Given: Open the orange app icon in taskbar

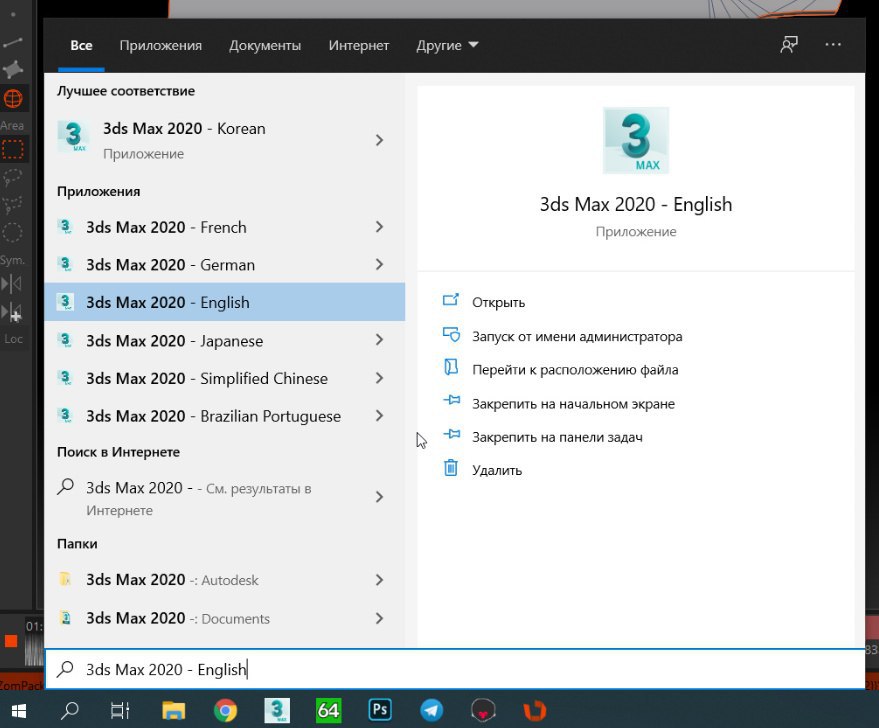Looking at the screenshot, I should [x=535, y=711].
